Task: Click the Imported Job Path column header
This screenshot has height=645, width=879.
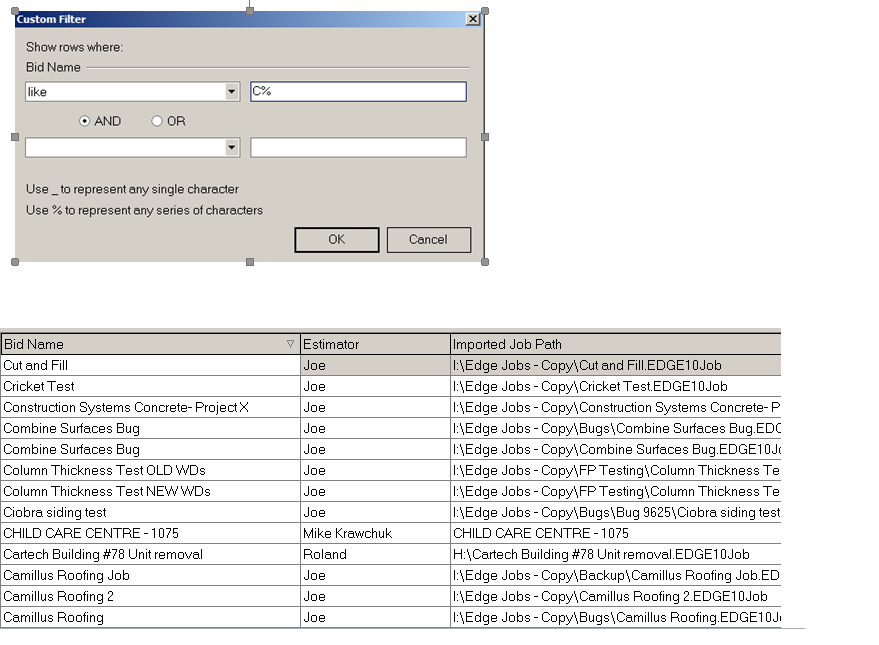Action: 614,344
